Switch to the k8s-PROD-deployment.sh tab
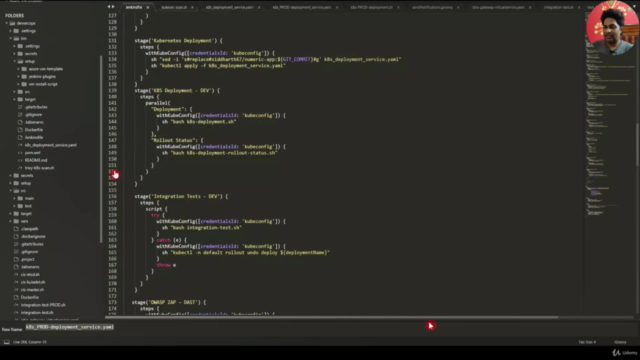The height and width of the screenshot is (360, 640). pyautogui.click(x=372, y=7)
